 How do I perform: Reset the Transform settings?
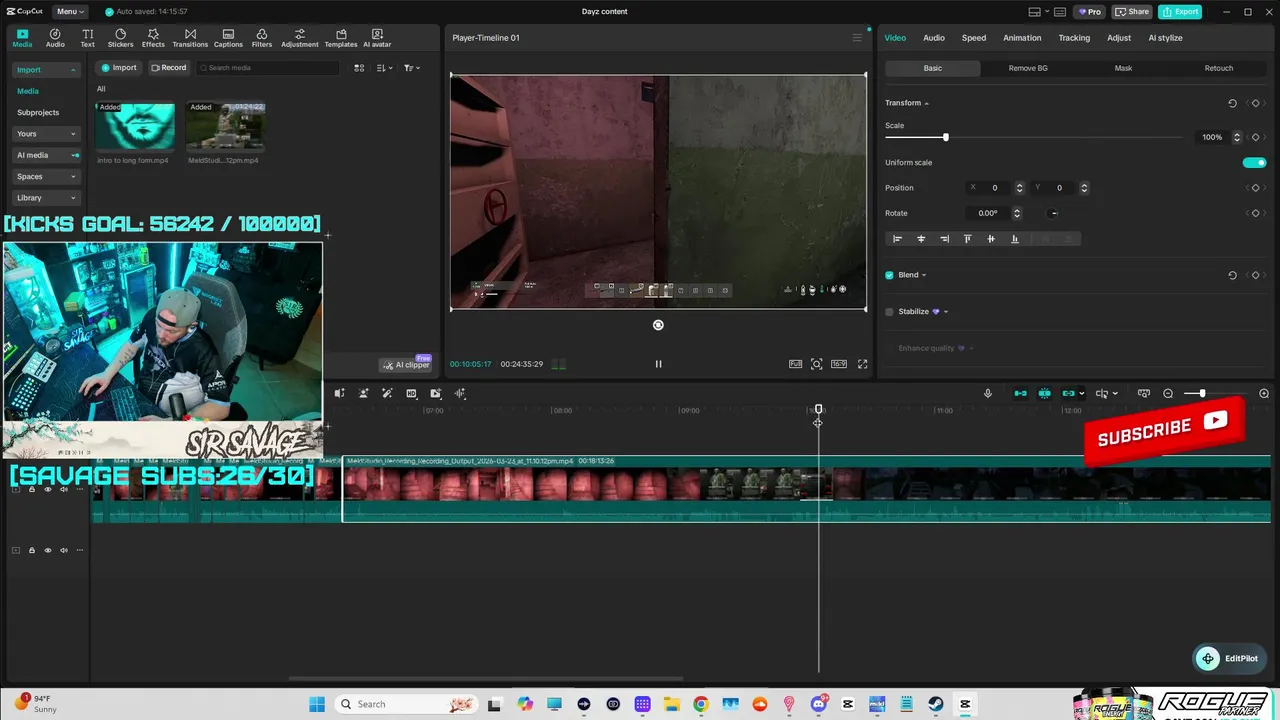tap(1232, 103)
